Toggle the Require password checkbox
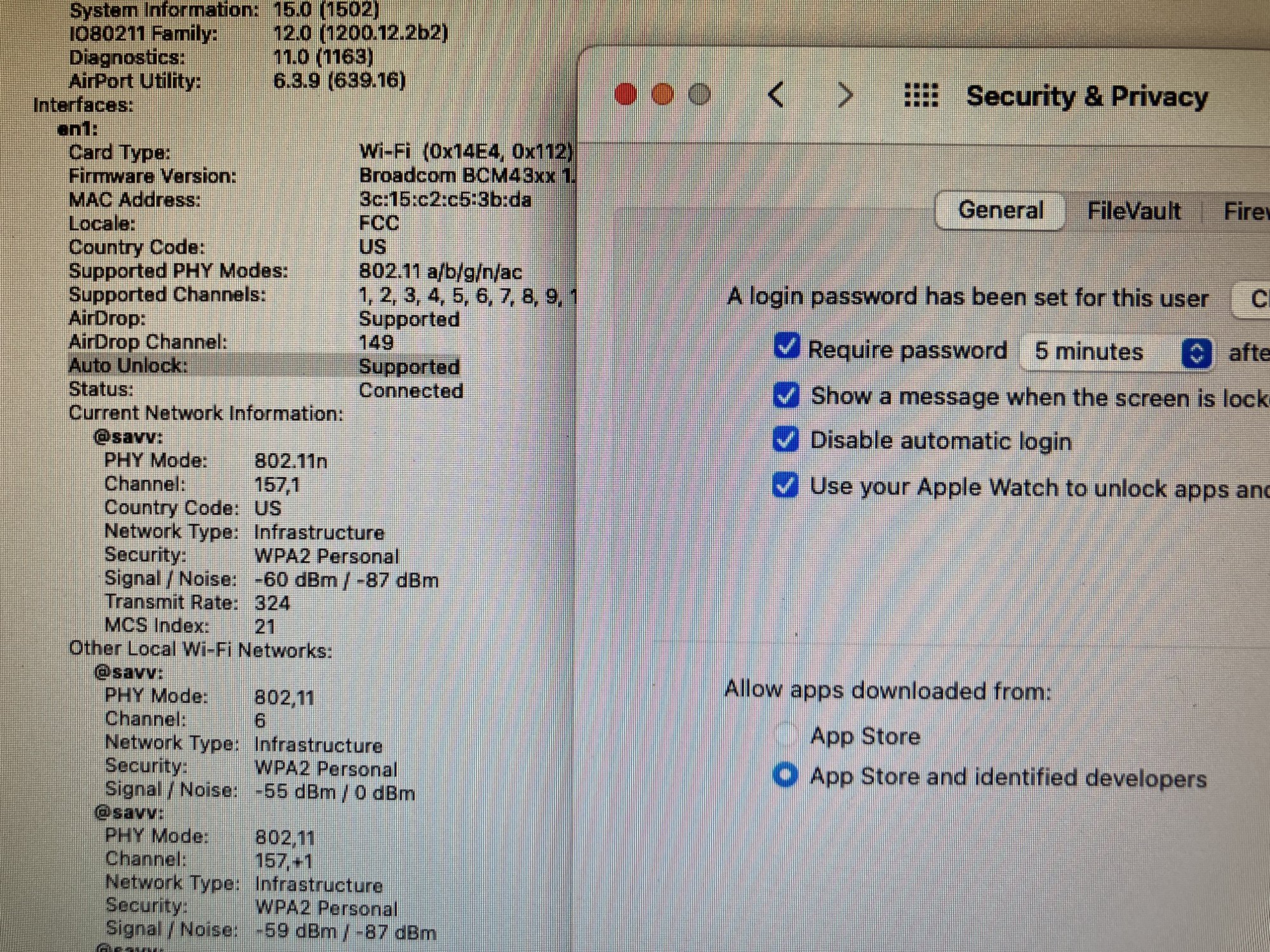Image resolution: width=1270 pixels, height=952 pixels. click(x=786, y=347)
